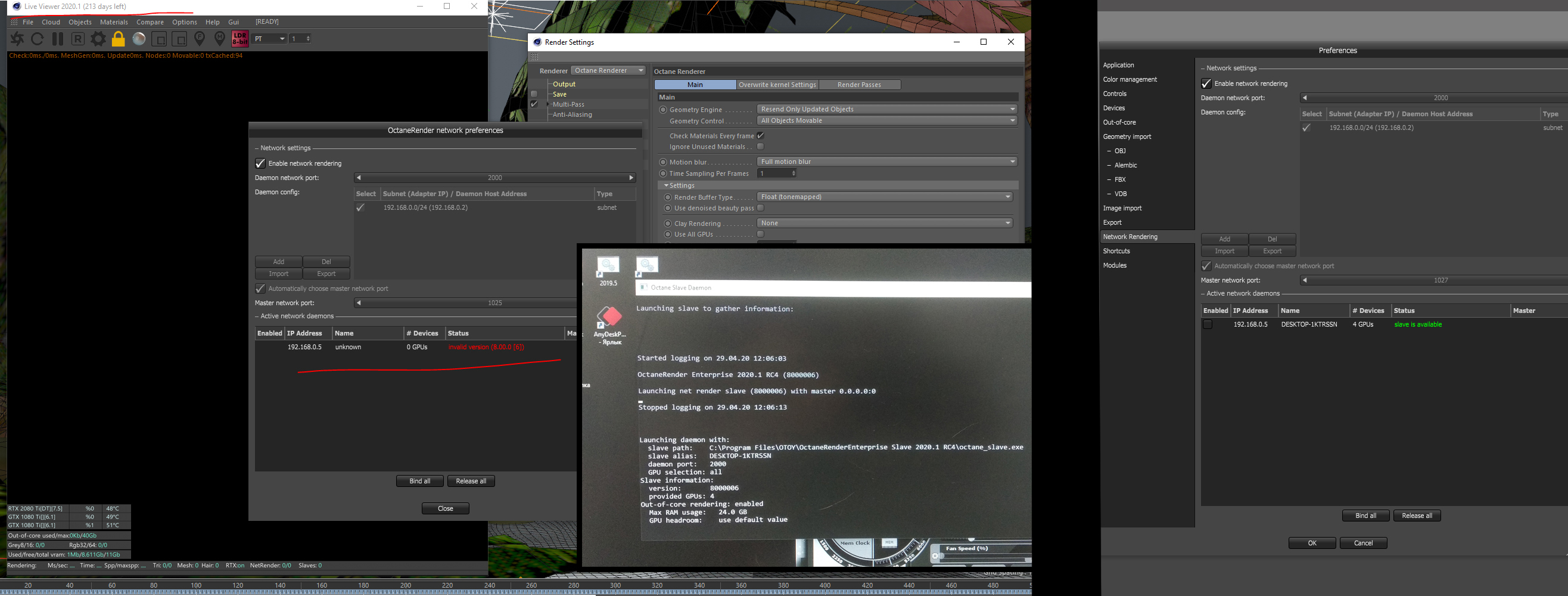Toggle the yellow lock icon in Live Viewer

(118, 39)
